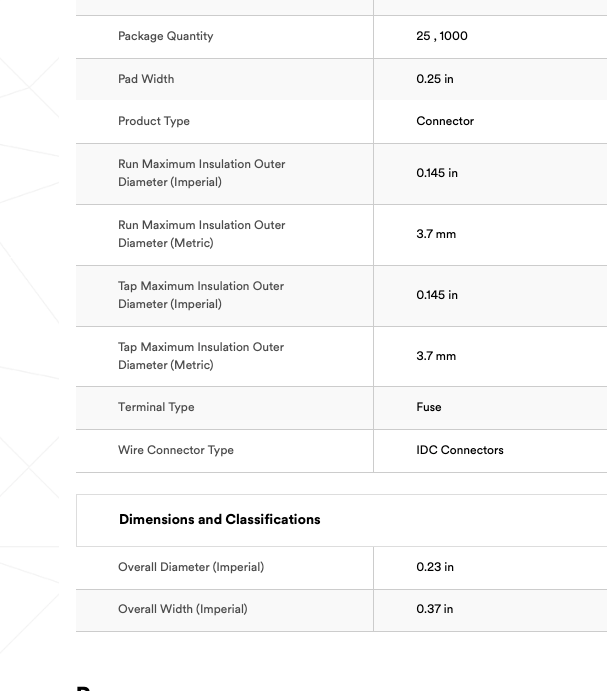607x691 pixels.
Task: Select the 0.25 in pad width value
Action: coord(435,79)
